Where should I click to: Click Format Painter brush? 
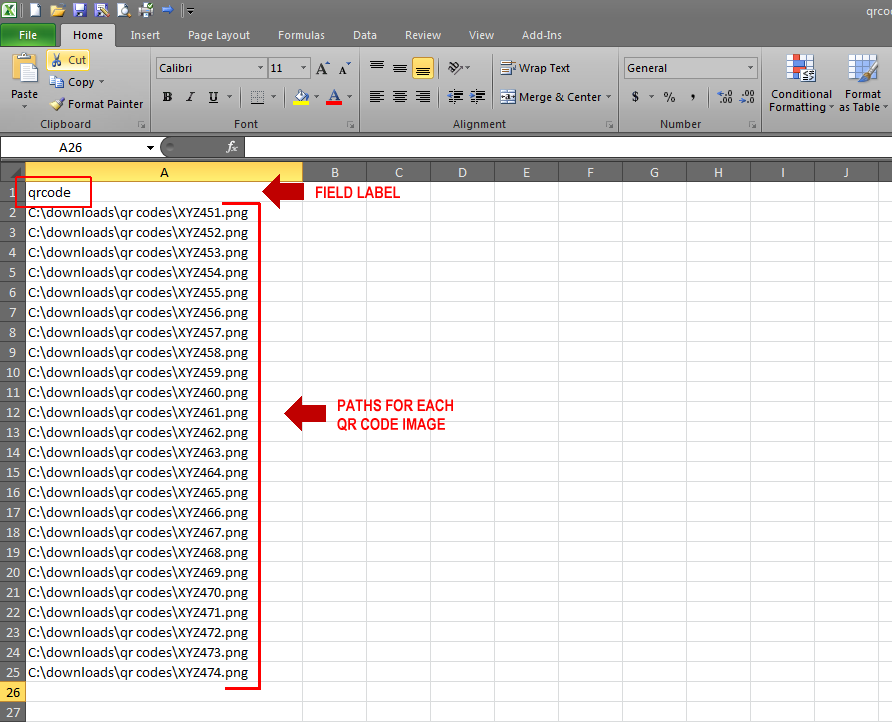click(x=96, y=104)
